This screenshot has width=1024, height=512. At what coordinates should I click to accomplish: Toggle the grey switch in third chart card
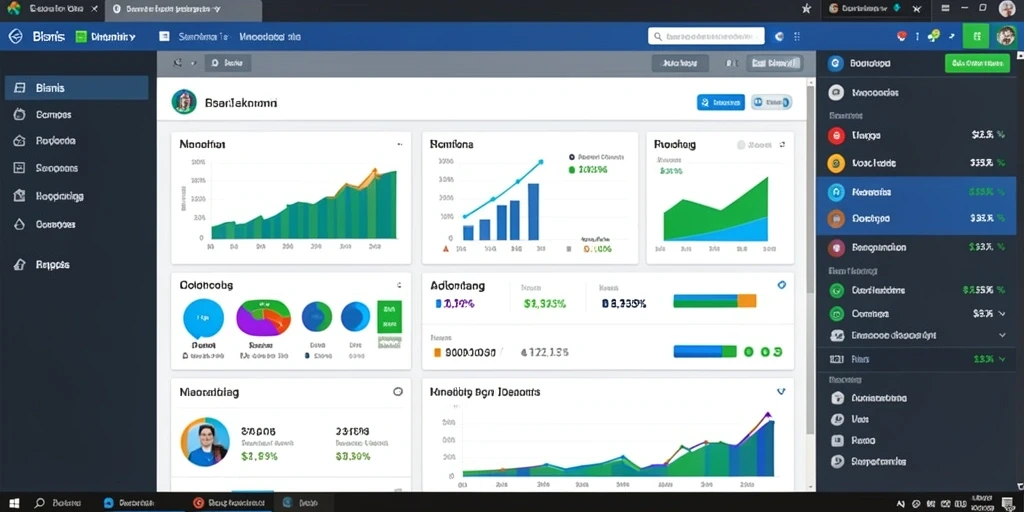coord(741,145)
